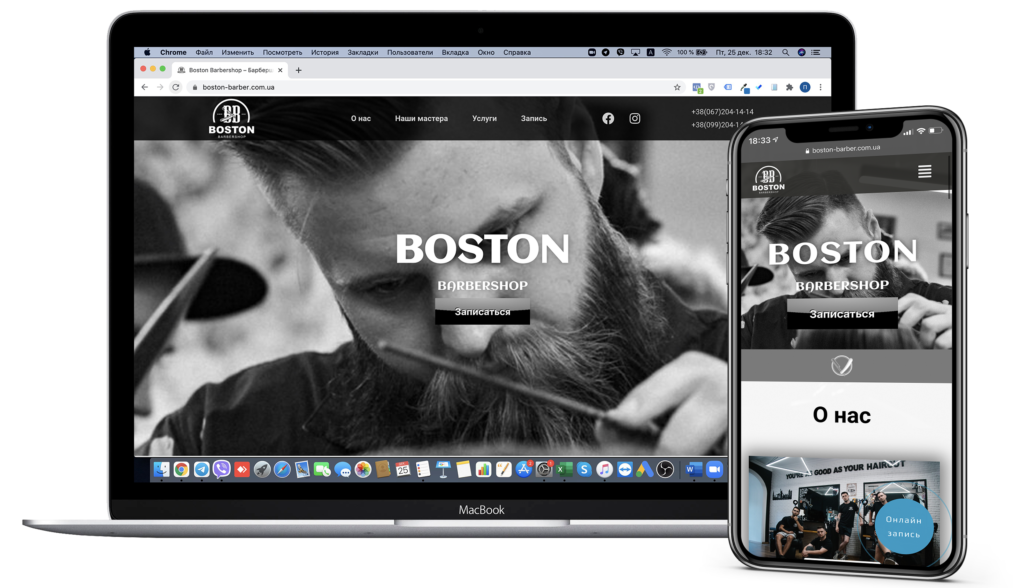Open the Изменить menu
This screenshot has width=1024, height=588.
click(238, 52)
